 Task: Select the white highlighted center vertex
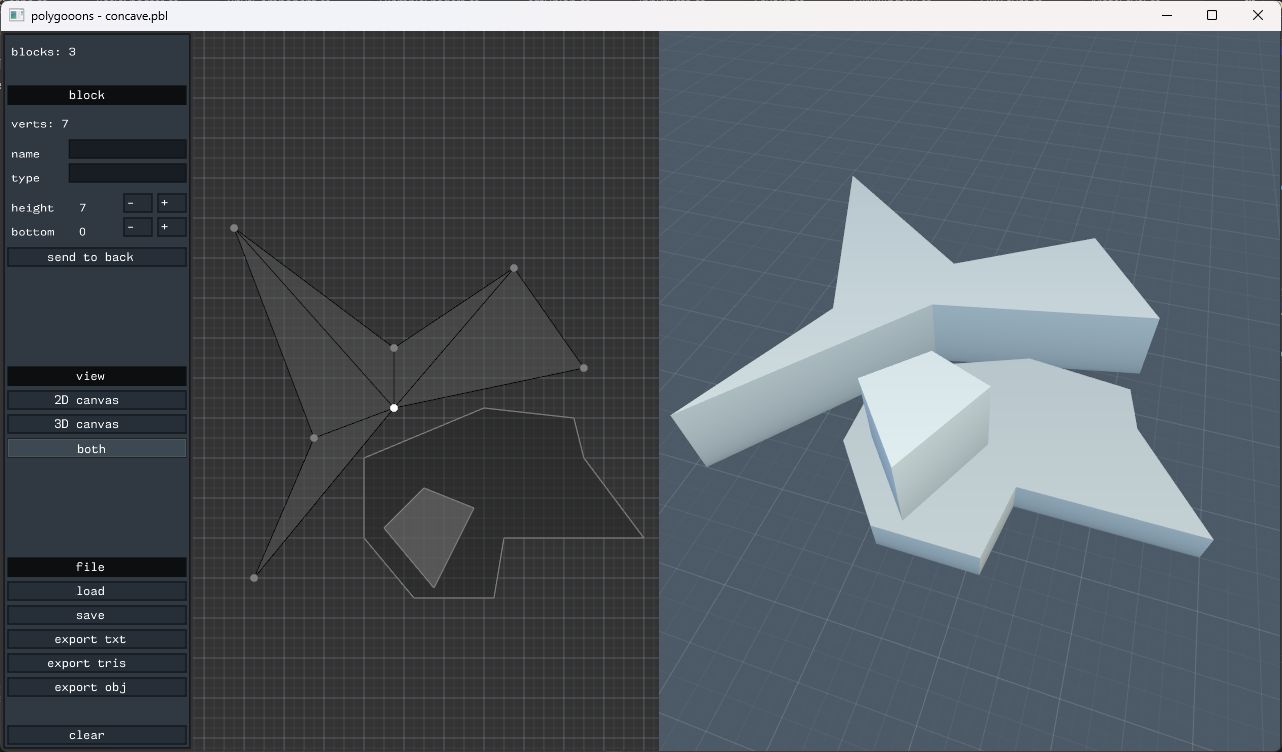tap(394, 408)
